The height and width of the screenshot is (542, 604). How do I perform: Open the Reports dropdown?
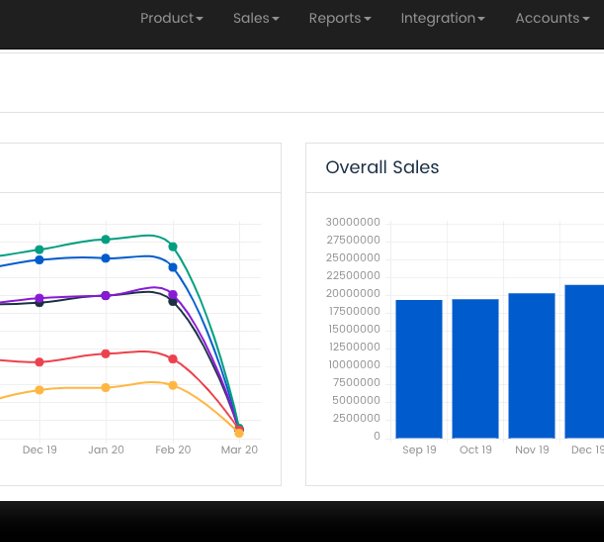[339, 18]
